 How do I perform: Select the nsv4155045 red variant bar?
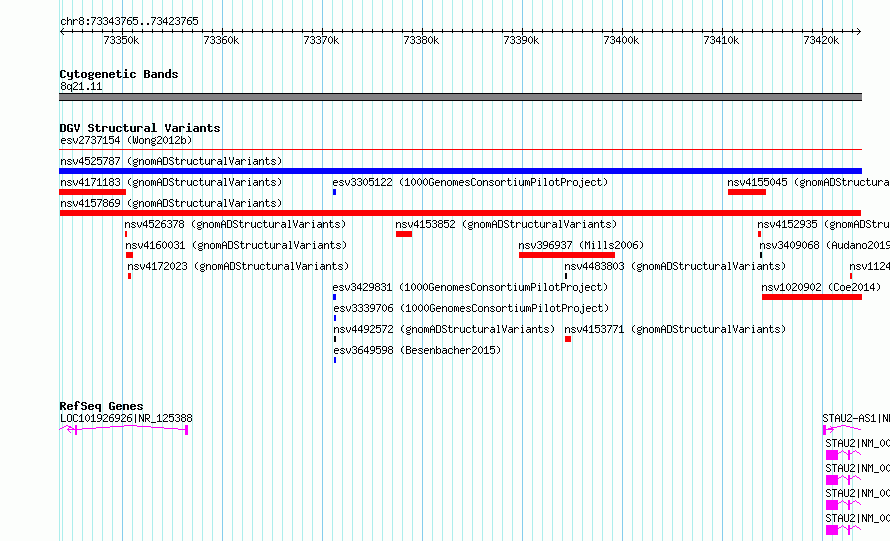(747, 192)
